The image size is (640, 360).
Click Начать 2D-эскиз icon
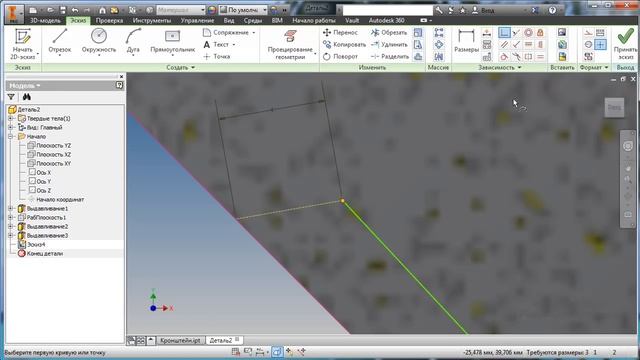click(22, 37)
